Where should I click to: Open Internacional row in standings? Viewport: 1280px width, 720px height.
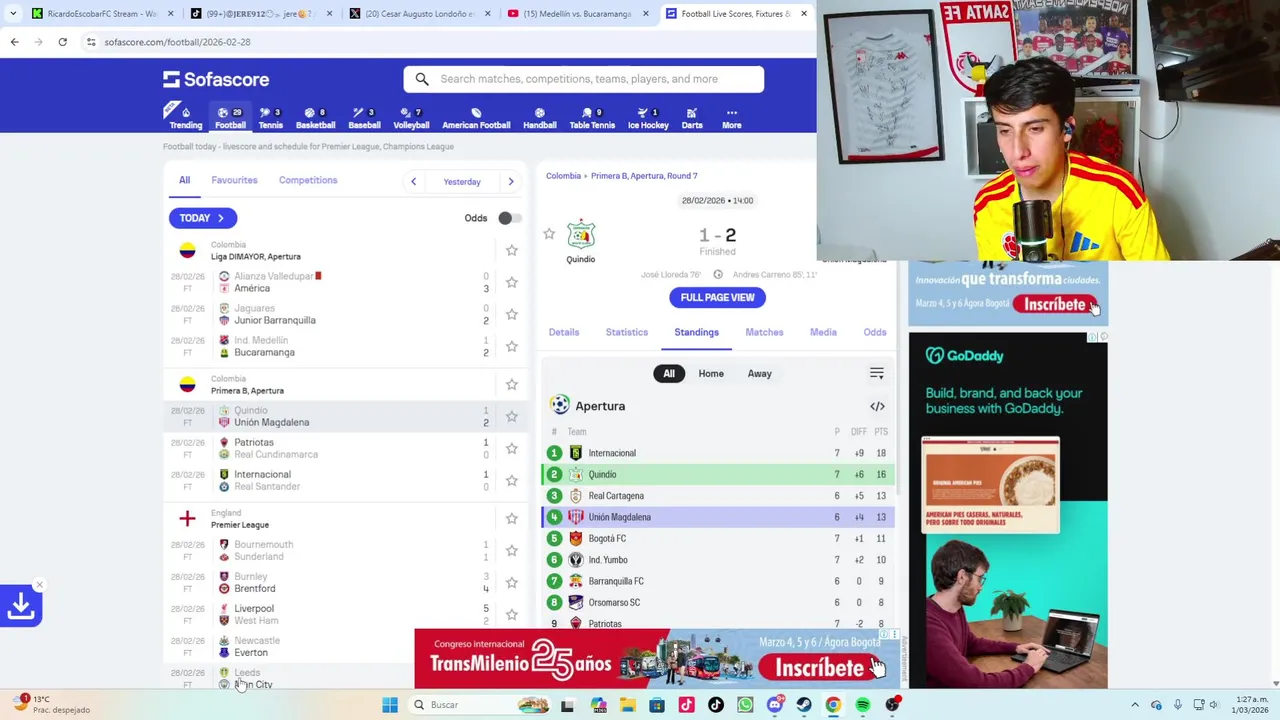click(x=718, y=453)
